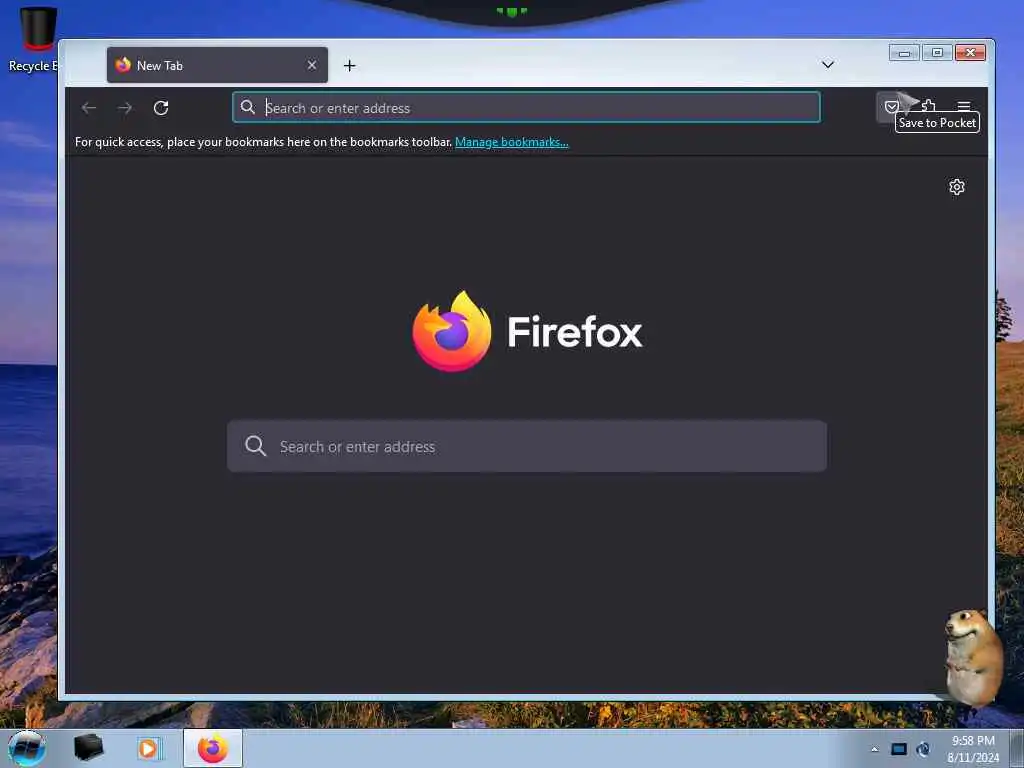The width and height of the screenshot is (1024, 768).
Task: Select the Recycle Bin desktop icon
Action: (37, 39)
